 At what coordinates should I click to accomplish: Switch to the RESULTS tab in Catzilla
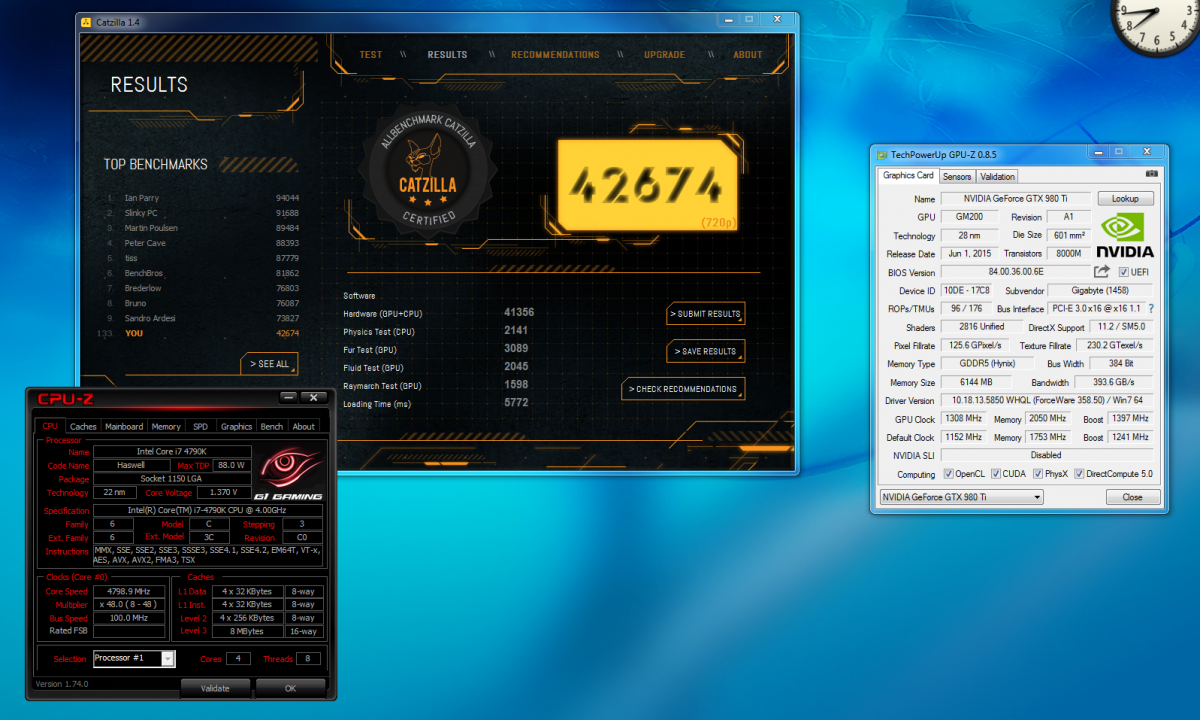coord(447,55)
